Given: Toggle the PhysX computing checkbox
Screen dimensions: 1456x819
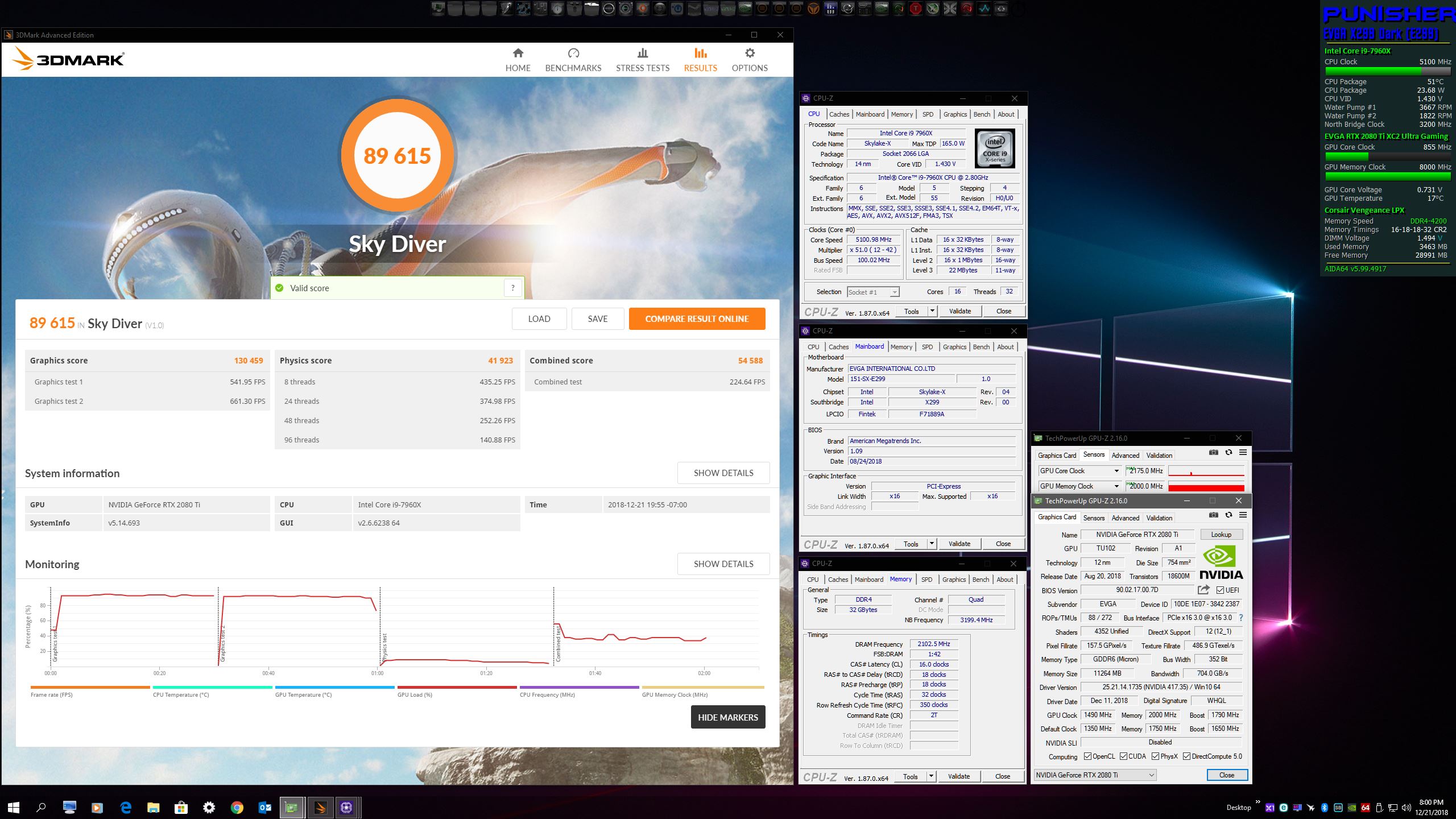Looking at the screenshot, I should tap(1155, 756).
